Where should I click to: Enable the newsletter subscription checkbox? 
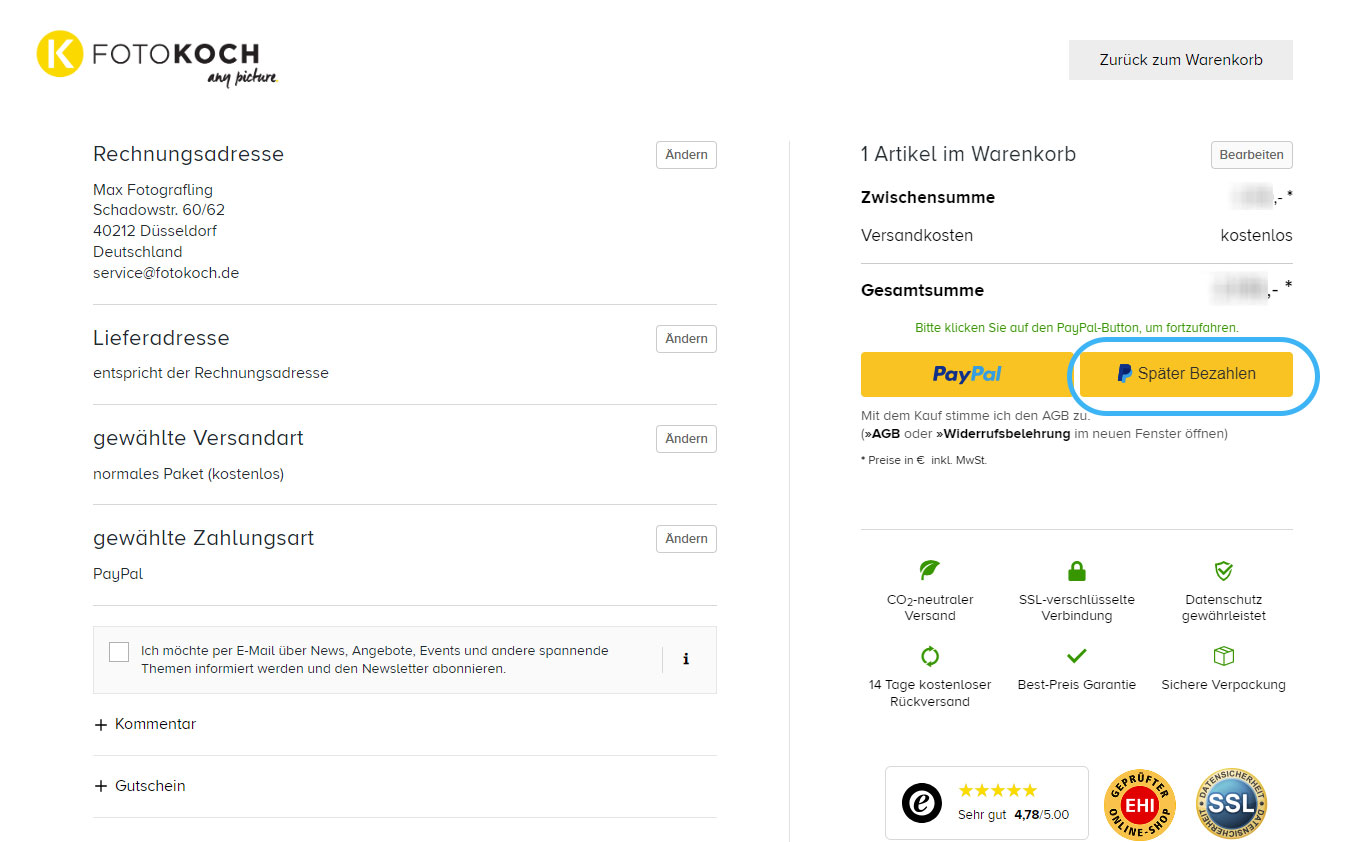pos(119,652)
